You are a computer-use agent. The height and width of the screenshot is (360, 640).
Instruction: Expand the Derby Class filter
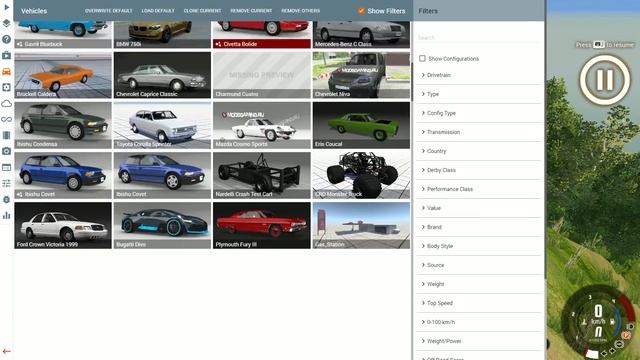coord(479,170)
